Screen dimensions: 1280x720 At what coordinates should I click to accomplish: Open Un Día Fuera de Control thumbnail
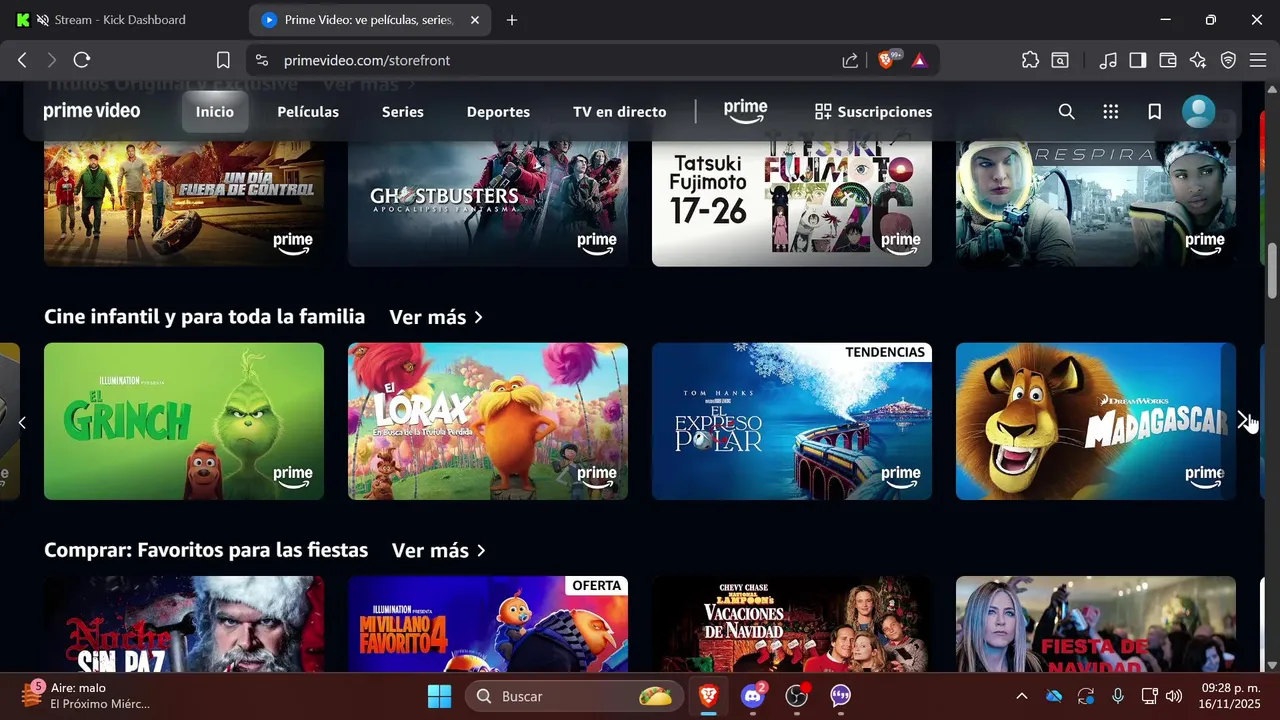(184, 203)
